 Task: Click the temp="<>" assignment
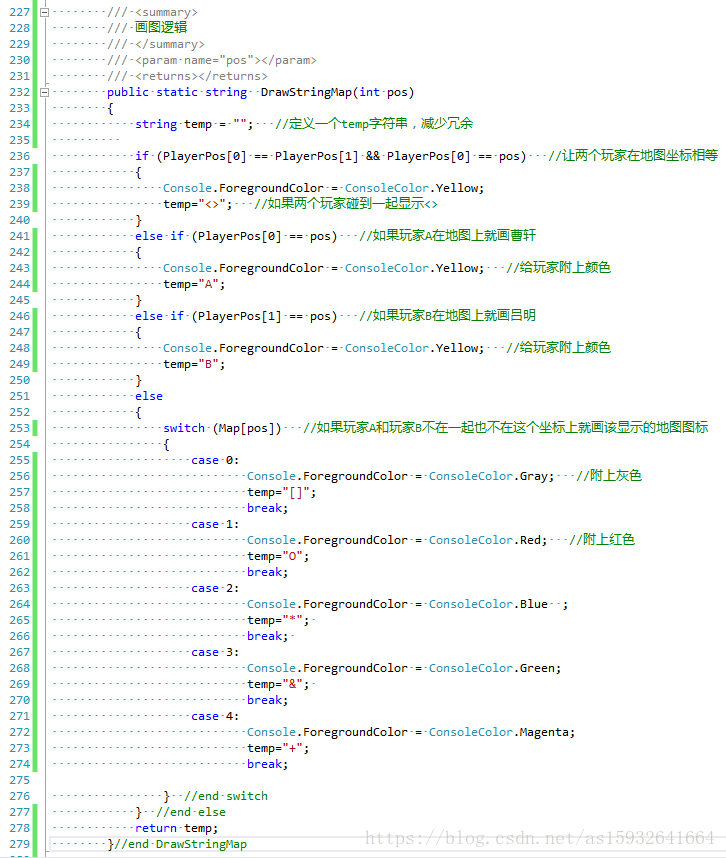click(x=198, y=204)
